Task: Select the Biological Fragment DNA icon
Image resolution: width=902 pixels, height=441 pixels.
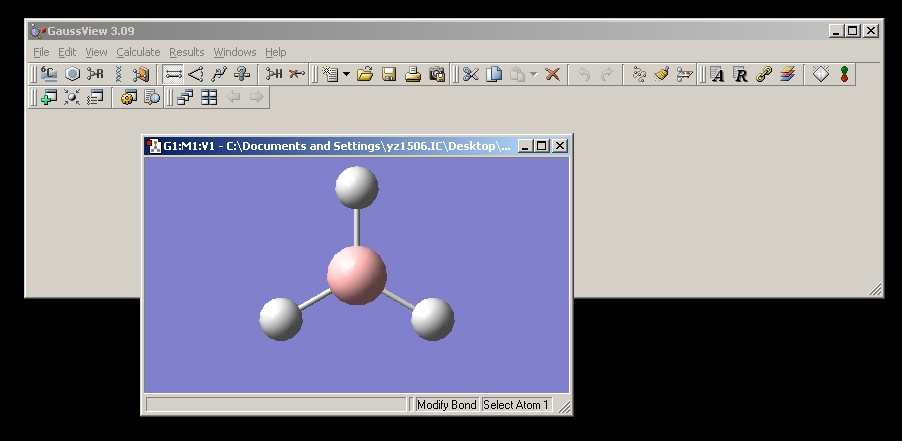Action: [x=118, y=74]
